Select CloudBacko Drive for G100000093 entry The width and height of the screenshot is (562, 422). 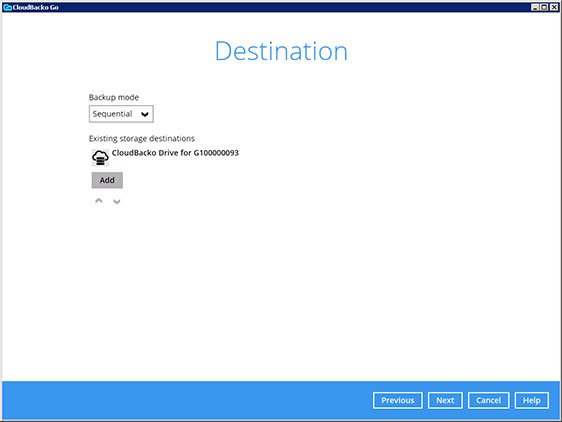click(175, 153)
